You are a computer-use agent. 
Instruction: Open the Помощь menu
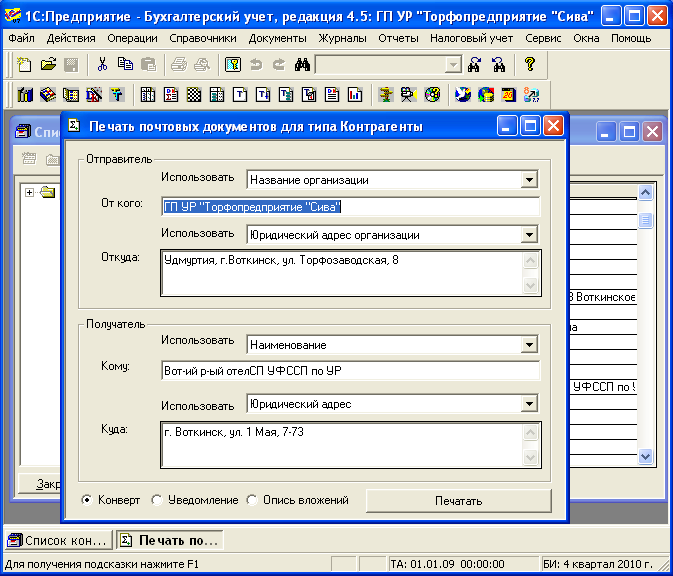(631, 39)
